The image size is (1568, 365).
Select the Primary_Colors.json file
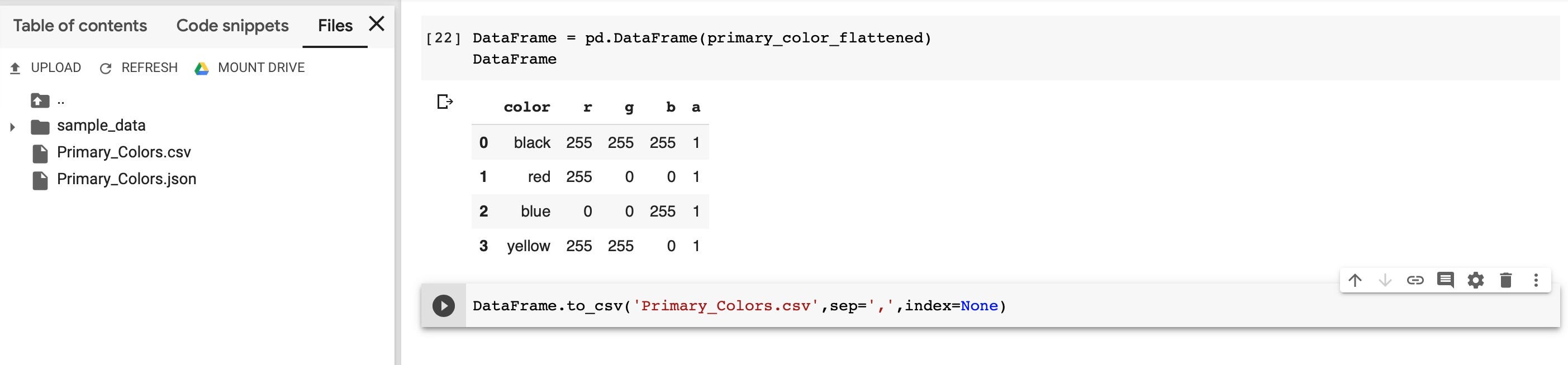coord(127,179)
